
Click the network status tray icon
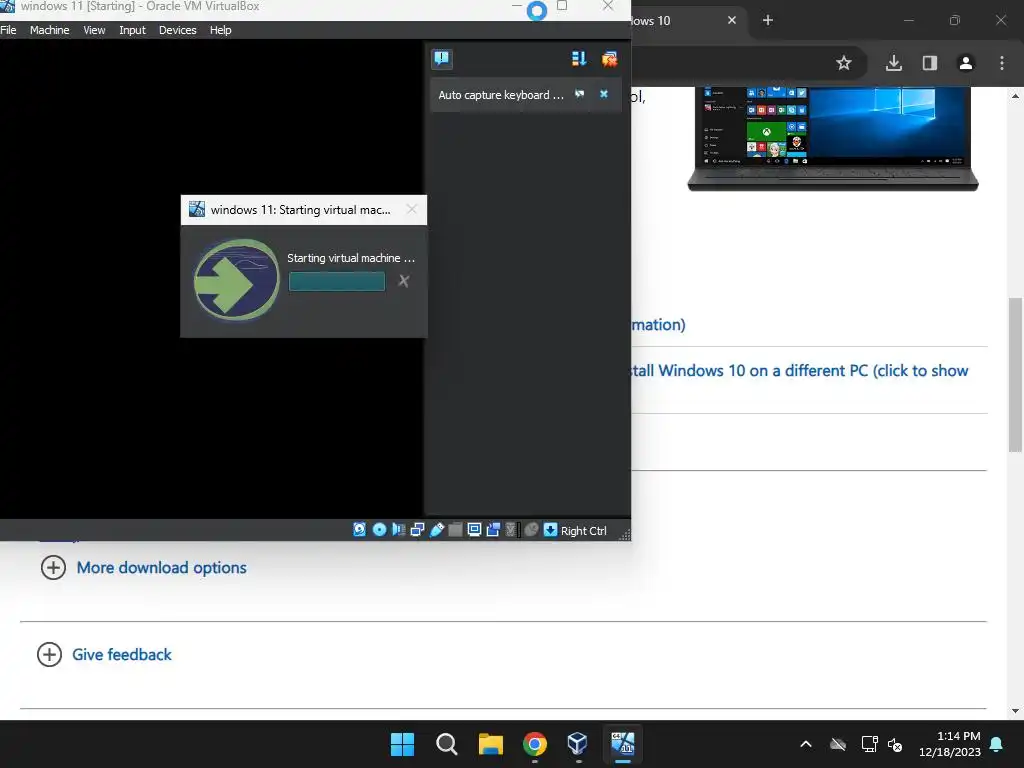pos(869,744)
